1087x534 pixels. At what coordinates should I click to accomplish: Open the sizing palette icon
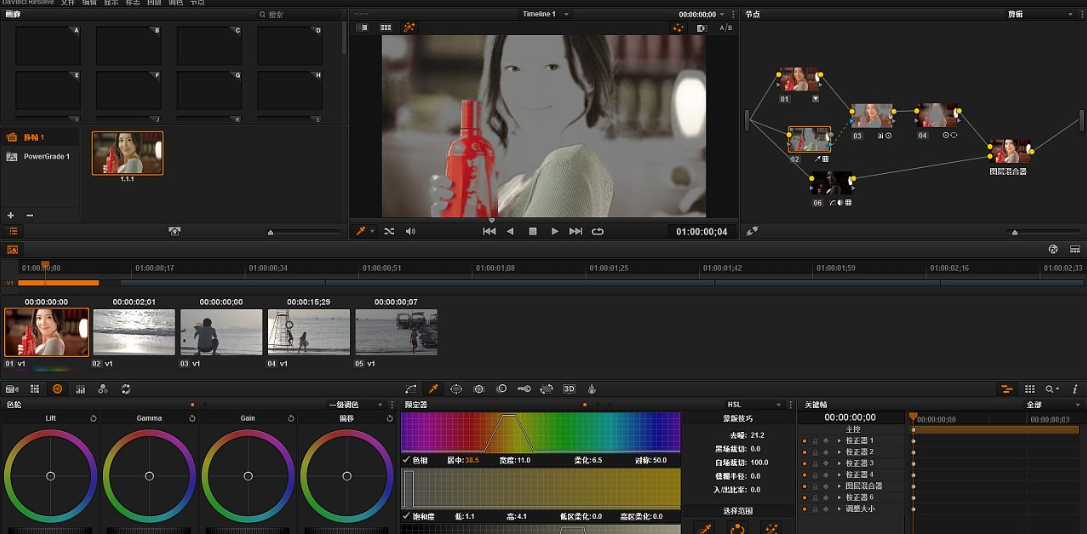[x=546, y=389]
